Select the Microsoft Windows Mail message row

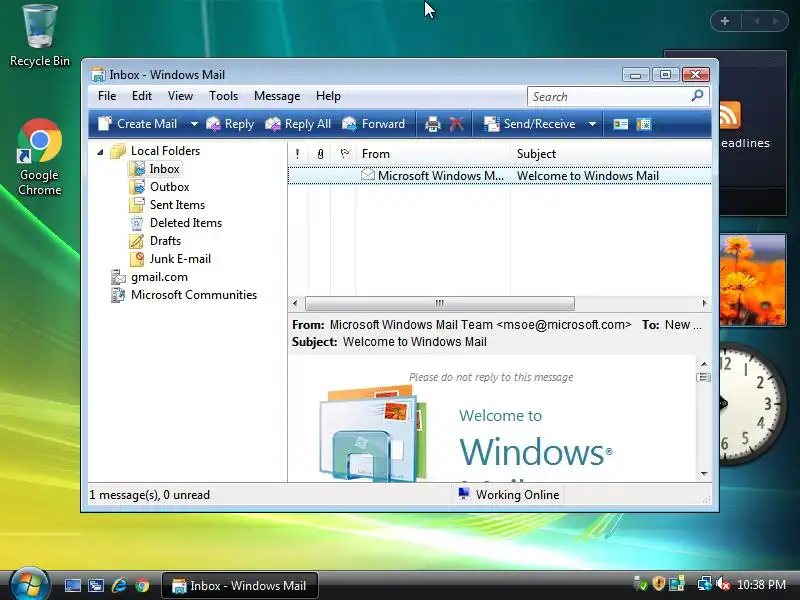[499, 176]
